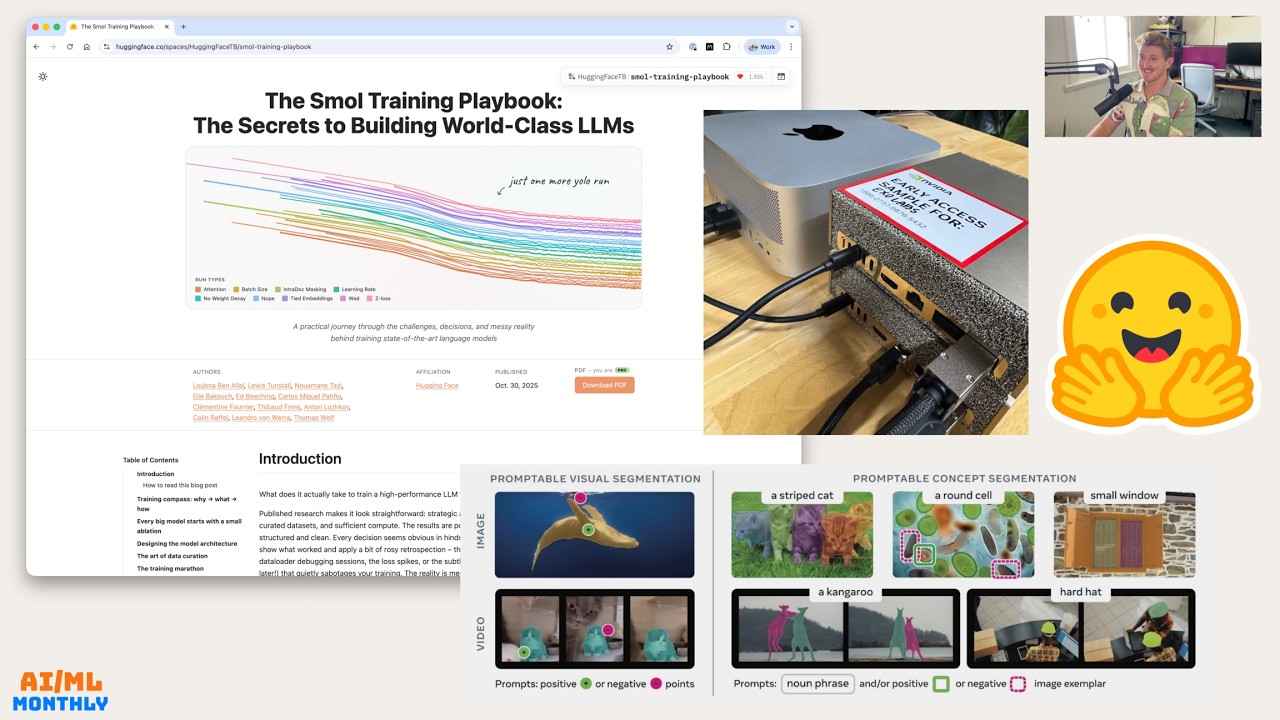Screen dimensions: 1280x720
Task: Click the 'a kangaroo' video example
Action: click(x=846, y=628)
